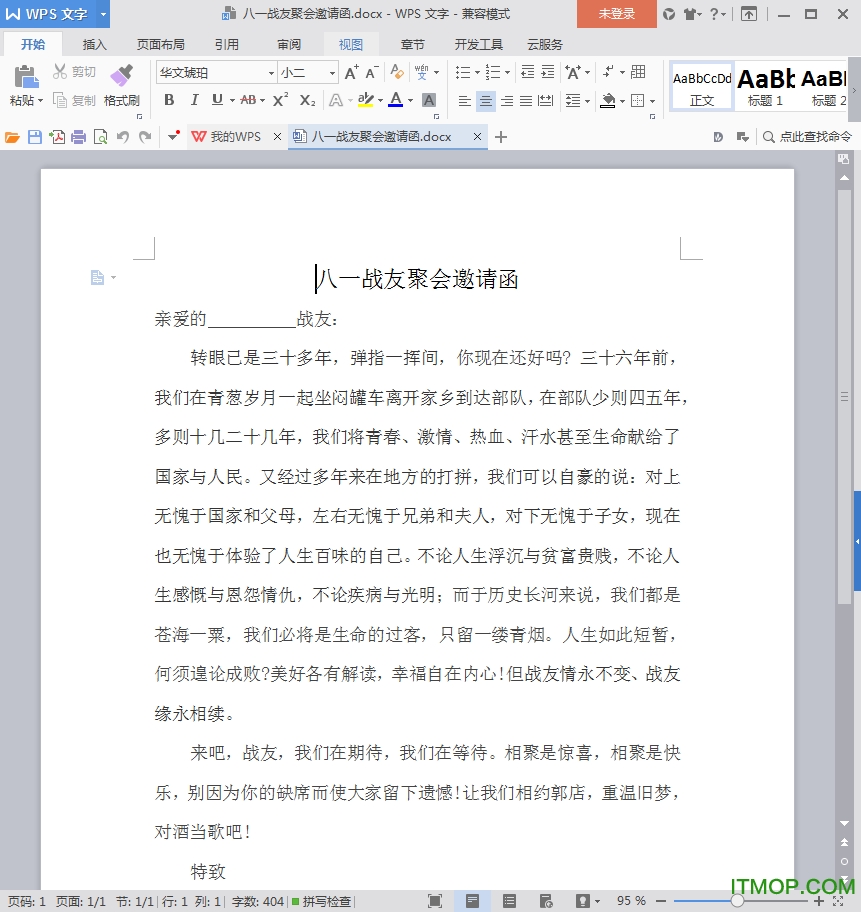Click the spell check status indicator
Screen dimensions: 861x912
coord(322,901)
